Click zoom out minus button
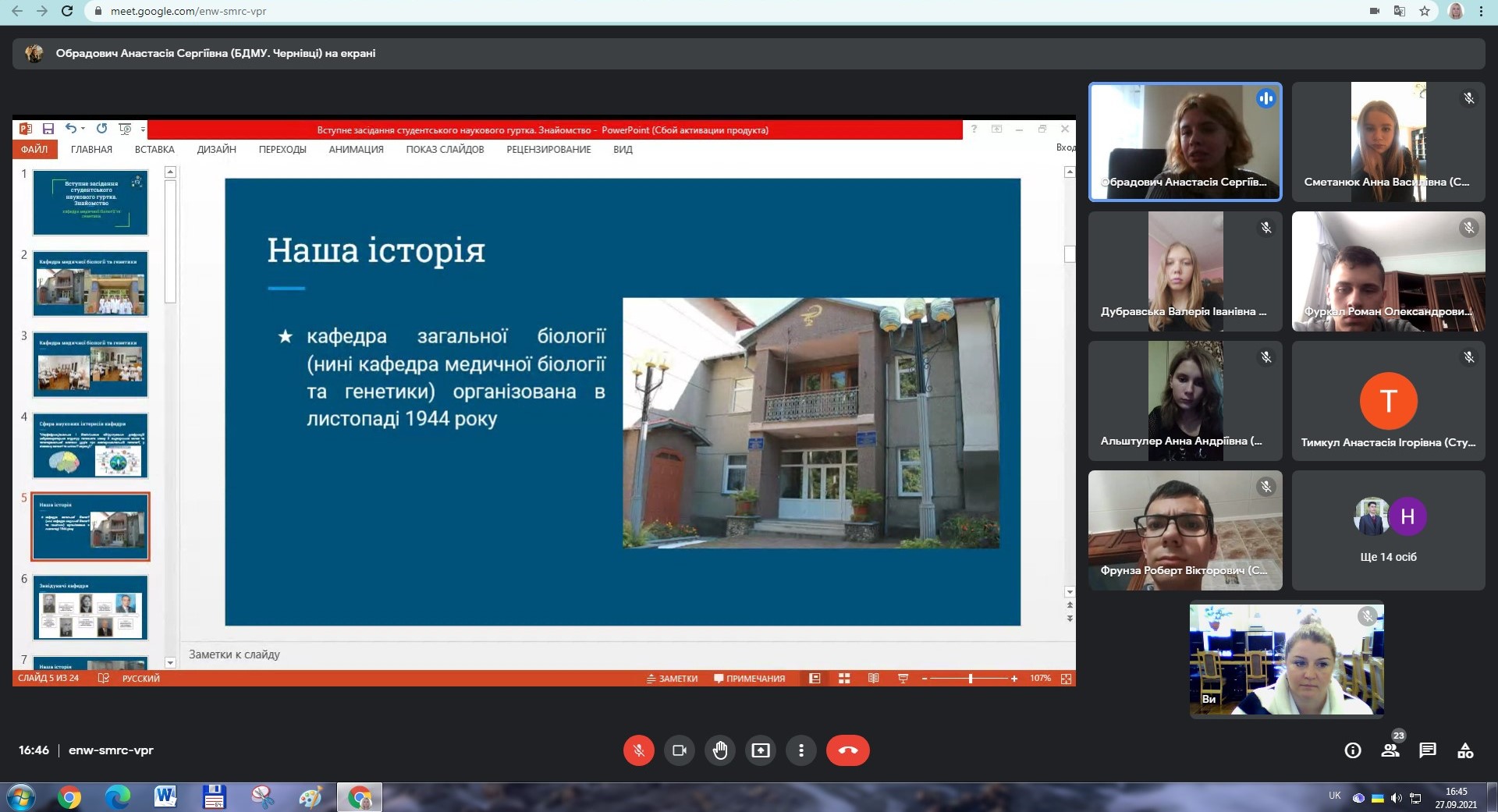Image resolution: width=1498 pixels, height=812 pixels. (925, 679)
